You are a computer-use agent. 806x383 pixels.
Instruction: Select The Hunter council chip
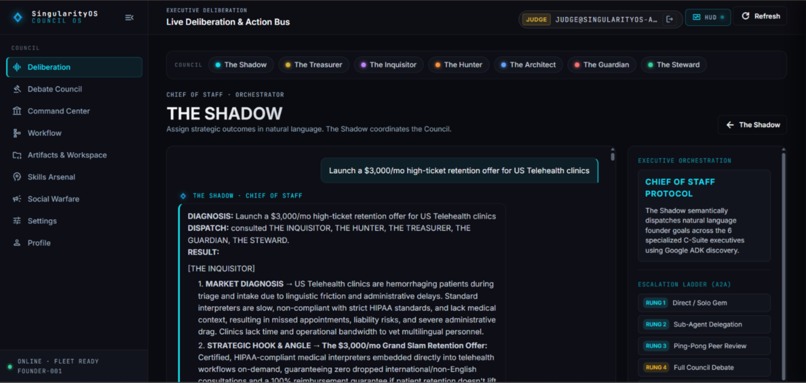coord(459,65)
